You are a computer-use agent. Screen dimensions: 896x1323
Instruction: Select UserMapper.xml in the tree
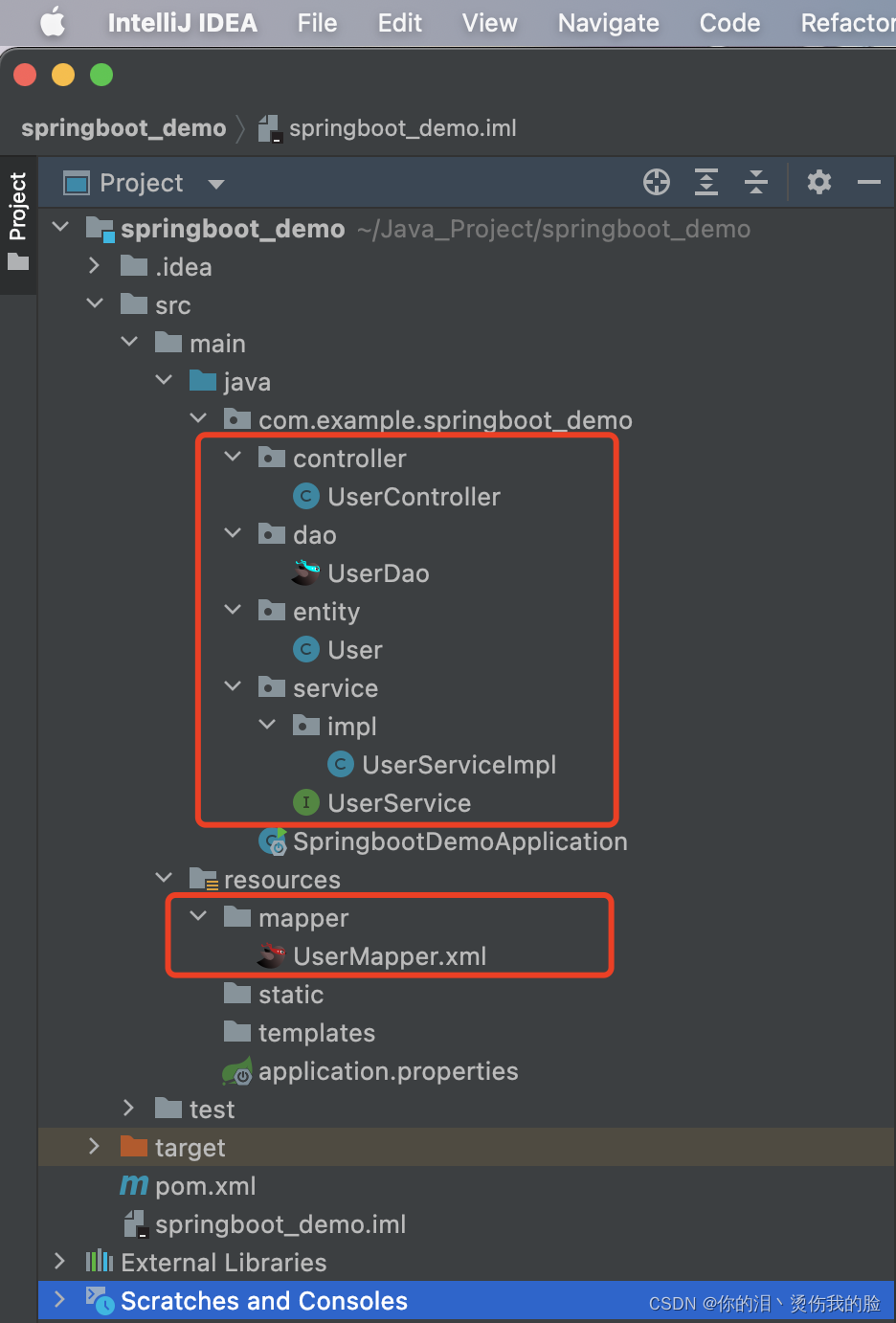point(390,956)
